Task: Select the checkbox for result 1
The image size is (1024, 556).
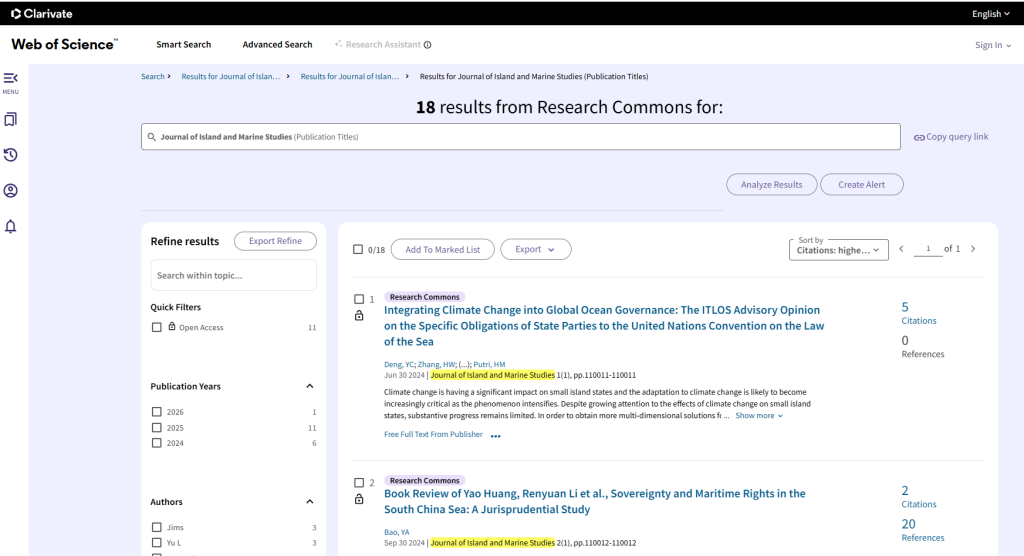Action: (359, 299)
